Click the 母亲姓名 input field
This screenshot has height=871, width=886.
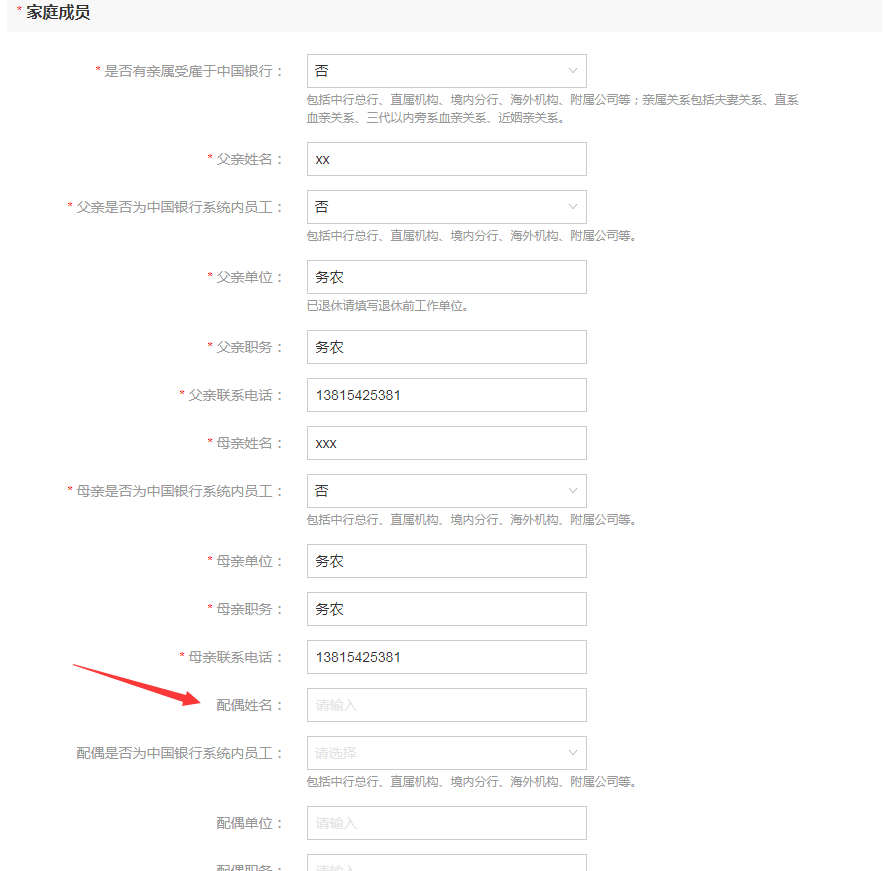click(x=446, y=443)
